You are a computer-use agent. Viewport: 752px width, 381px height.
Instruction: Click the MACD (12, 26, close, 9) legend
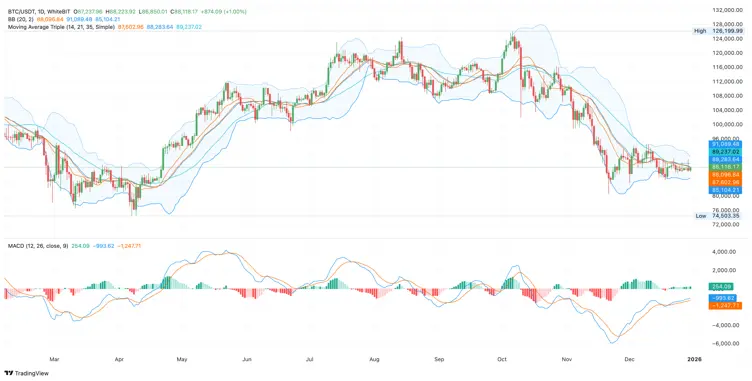coord(38,246)
